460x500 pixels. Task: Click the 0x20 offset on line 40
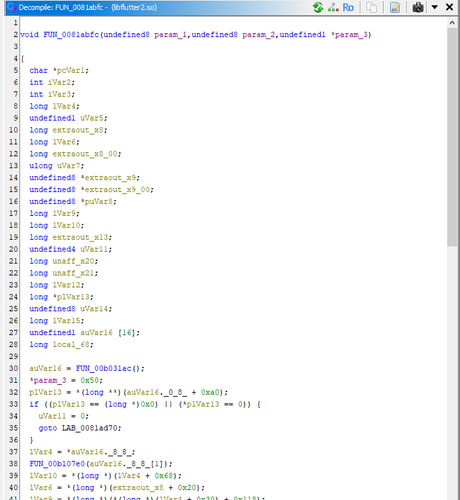187,488
